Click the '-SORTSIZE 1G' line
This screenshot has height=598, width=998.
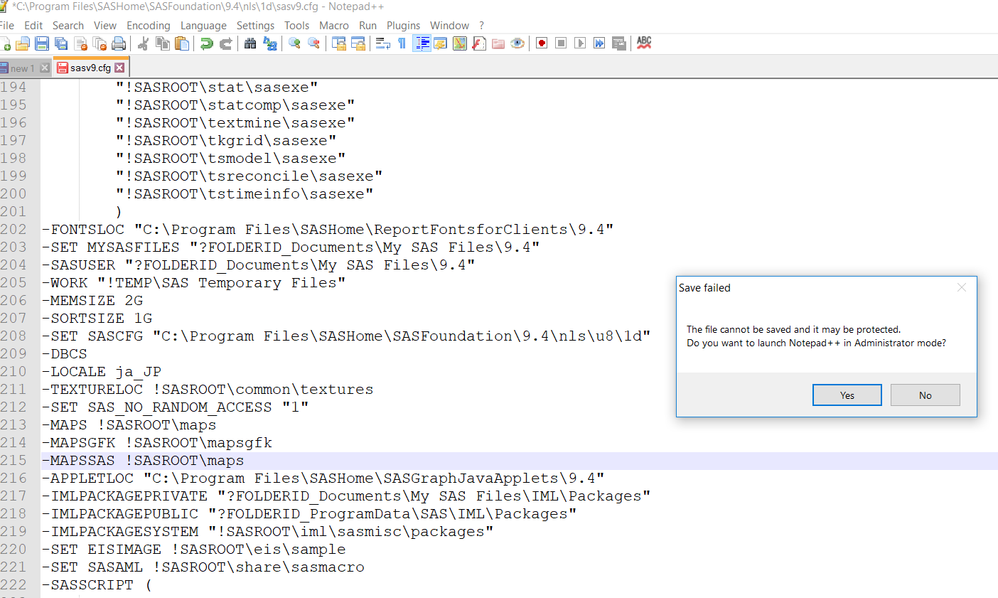click(x=97, y=318)
